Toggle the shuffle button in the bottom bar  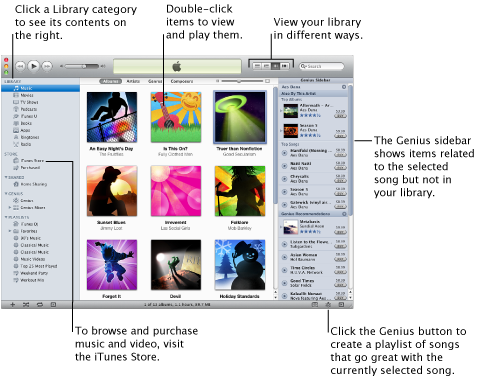click(26, 304)
